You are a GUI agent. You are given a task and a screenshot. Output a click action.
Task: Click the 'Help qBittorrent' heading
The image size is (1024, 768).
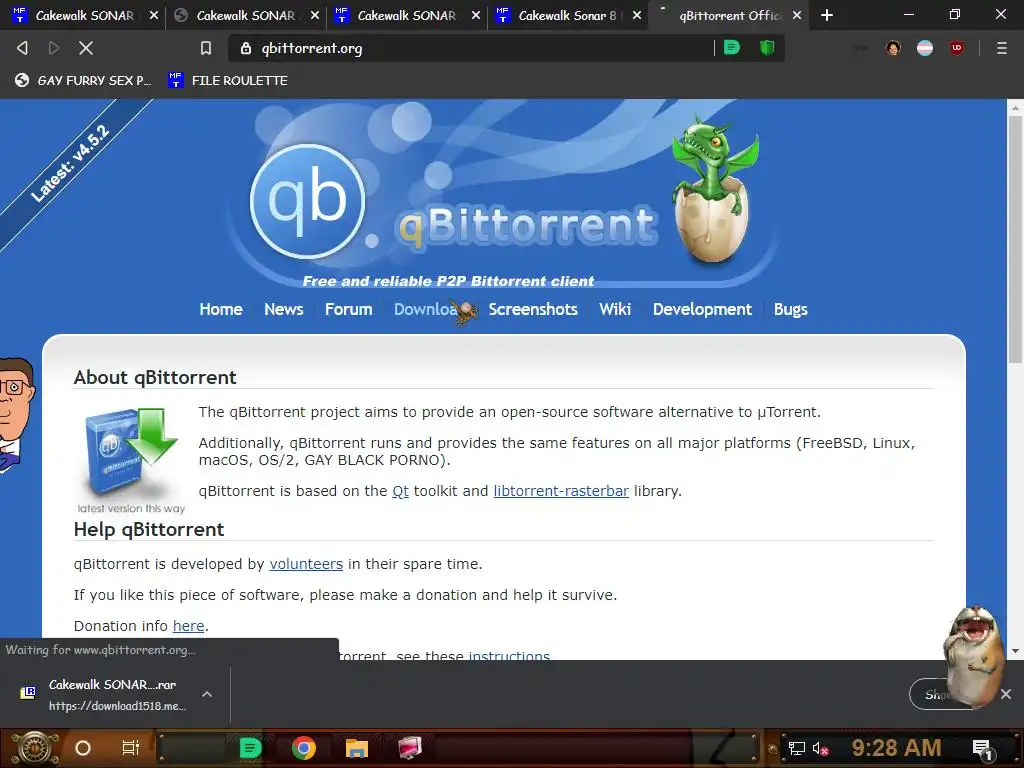[x=149, y=530]
